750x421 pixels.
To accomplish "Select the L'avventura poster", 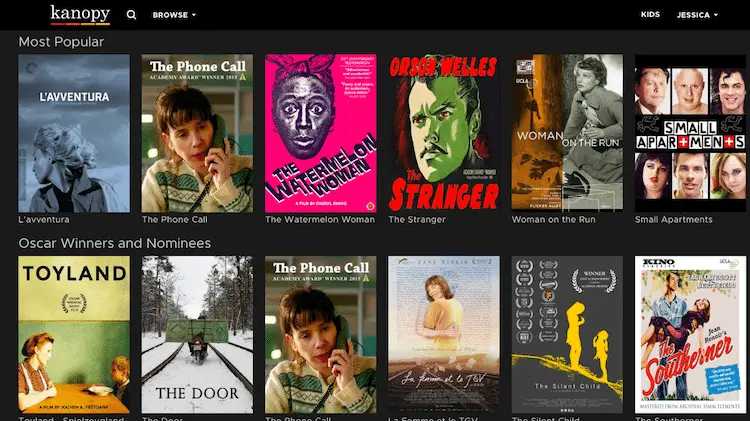I will click(x=74, y=132).
